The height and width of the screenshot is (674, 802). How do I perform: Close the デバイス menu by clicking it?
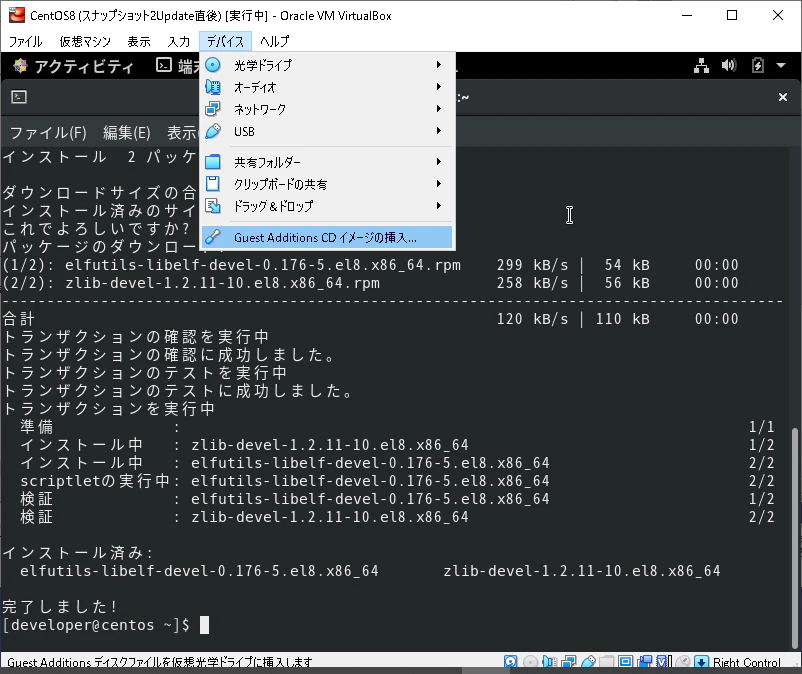tap(225, 41)
